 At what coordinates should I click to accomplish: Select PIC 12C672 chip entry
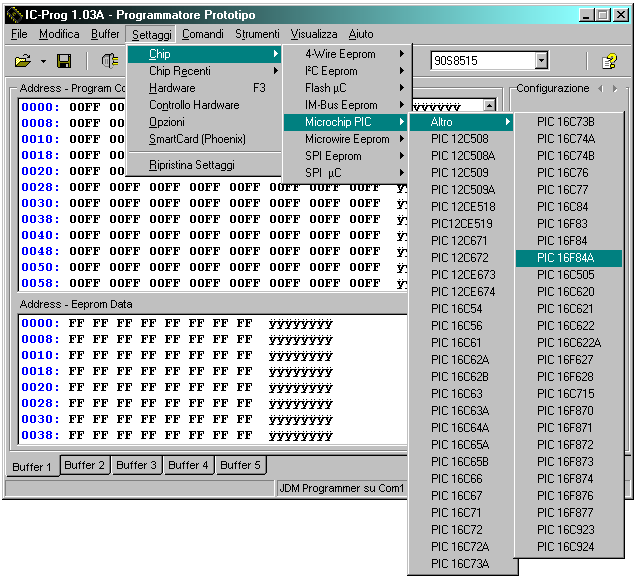point(462,258)
